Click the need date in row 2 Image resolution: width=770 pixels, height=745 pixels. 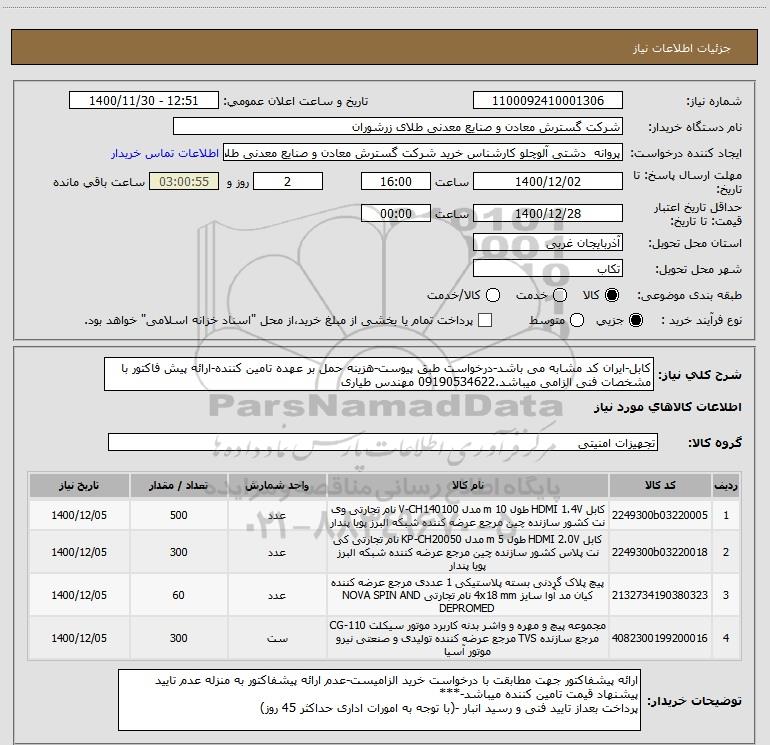tap(79, 552)
